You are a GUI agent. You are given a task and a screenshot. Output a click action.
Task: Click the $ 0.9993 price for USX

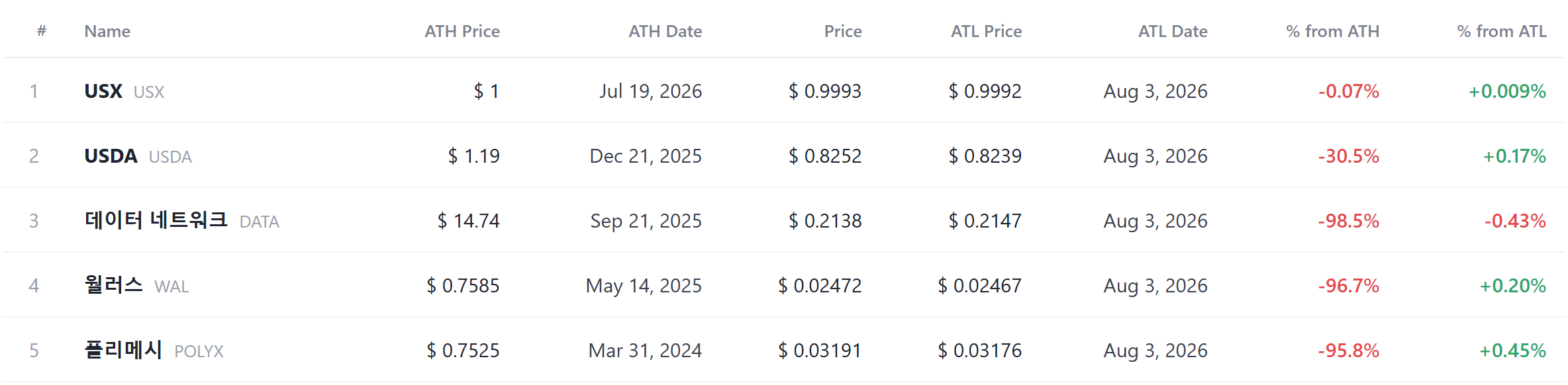pyautogui.click(x=825, y=91)
